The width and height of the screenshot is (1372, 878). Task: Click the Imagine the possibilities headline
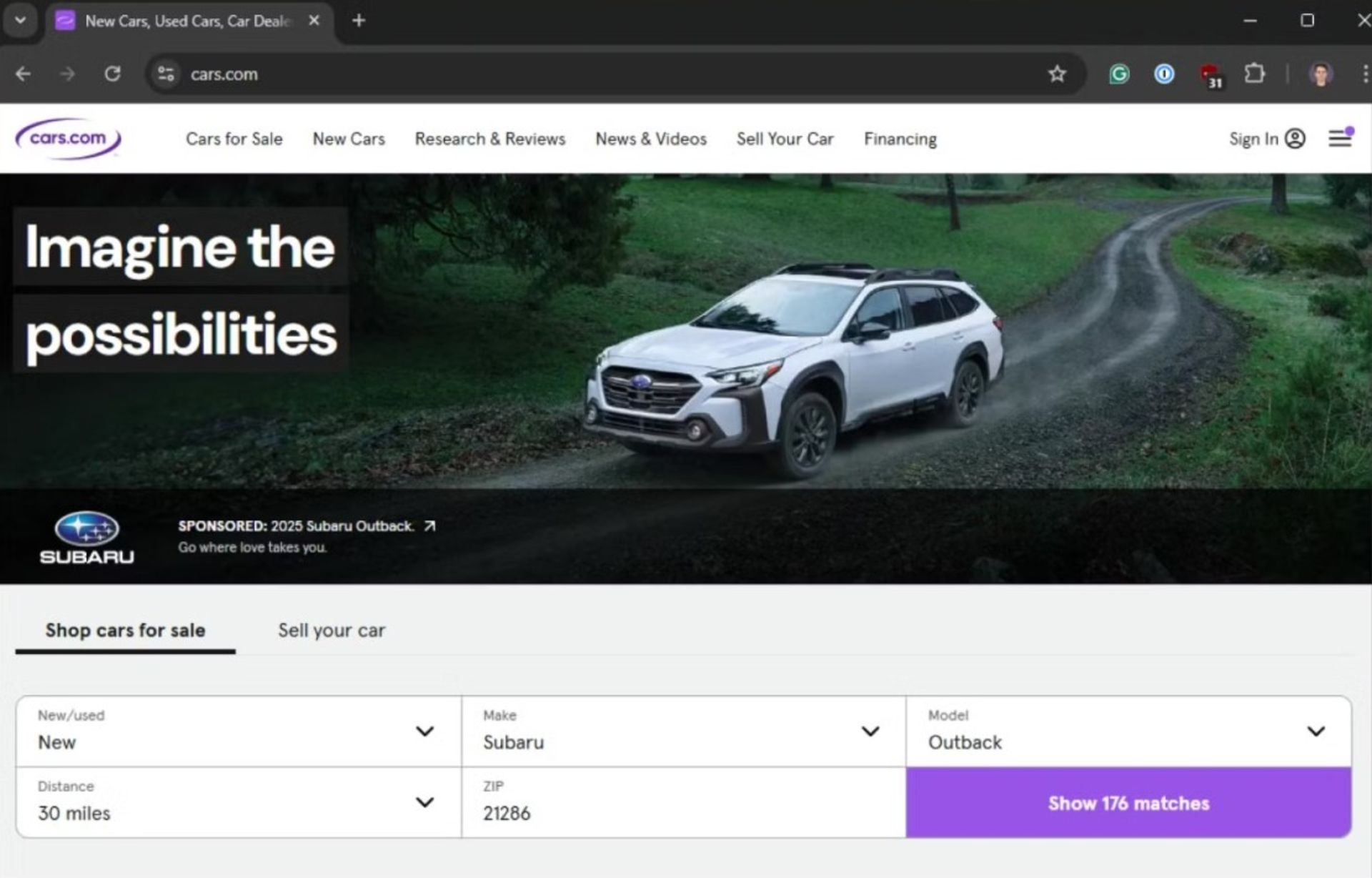point(180,290)
